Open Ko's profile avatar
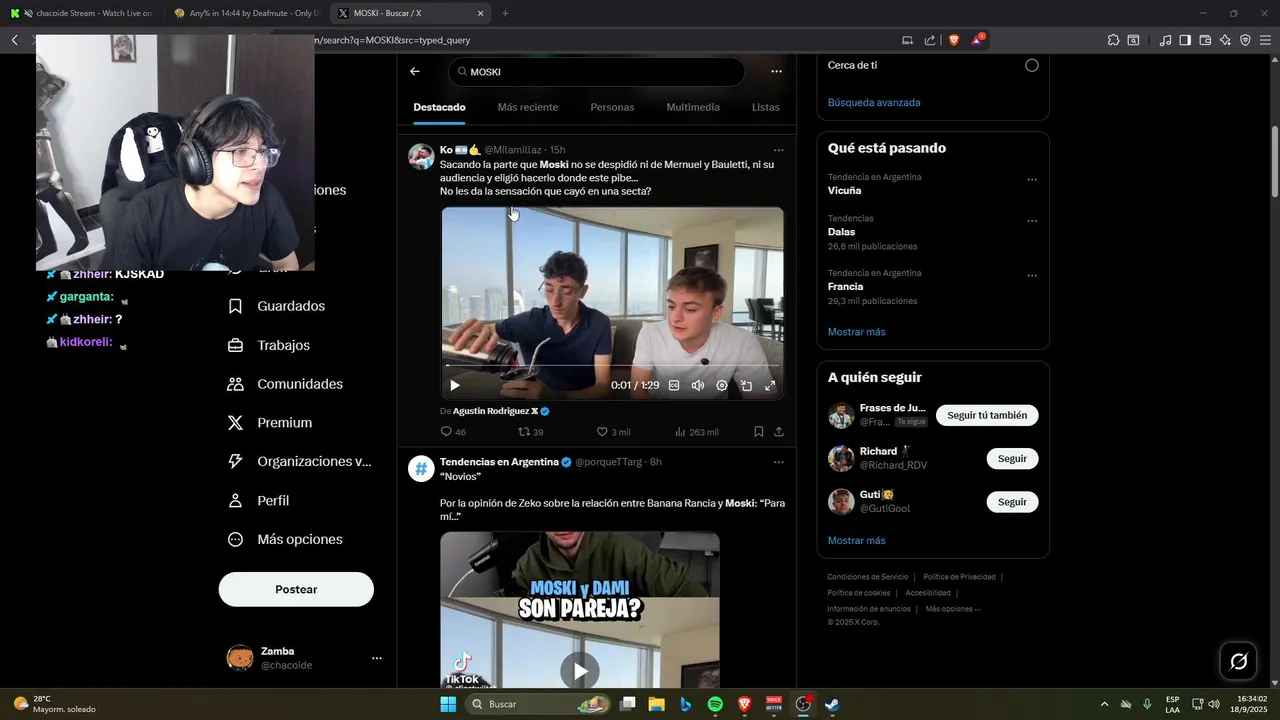This screenshot has width=1280, height=720. point(421,156)
